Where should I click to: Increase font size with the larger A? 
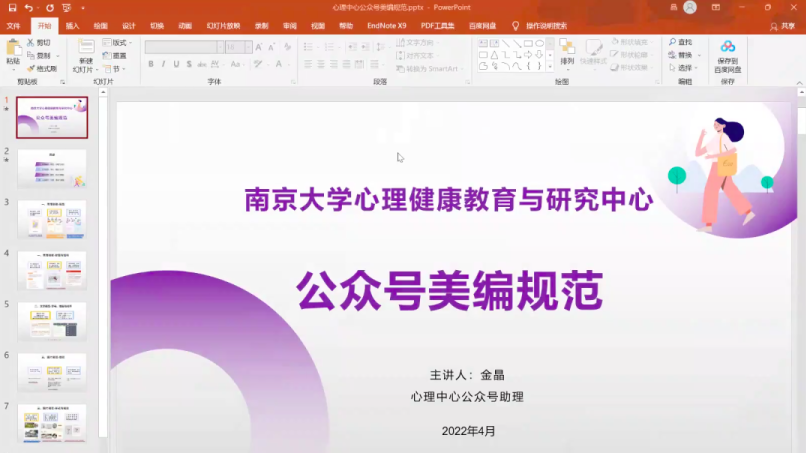259,47
